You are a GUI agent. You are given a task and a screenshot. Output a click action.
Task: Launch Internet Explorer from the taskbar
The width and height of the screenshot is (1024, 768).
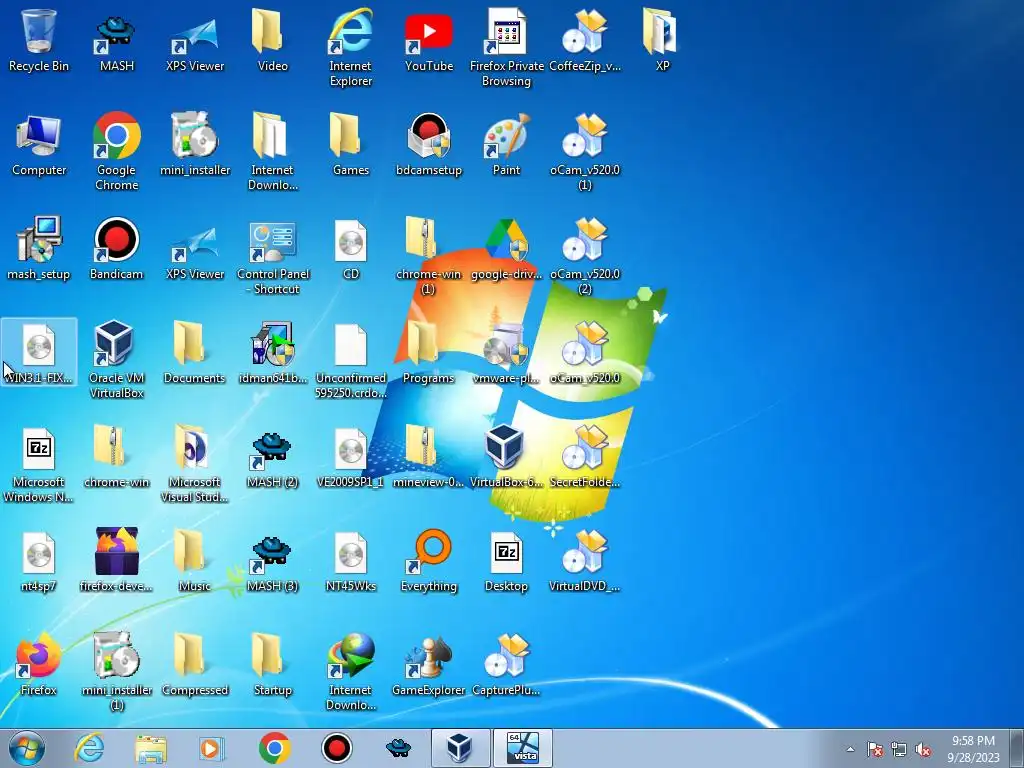[x=89, y=748]
